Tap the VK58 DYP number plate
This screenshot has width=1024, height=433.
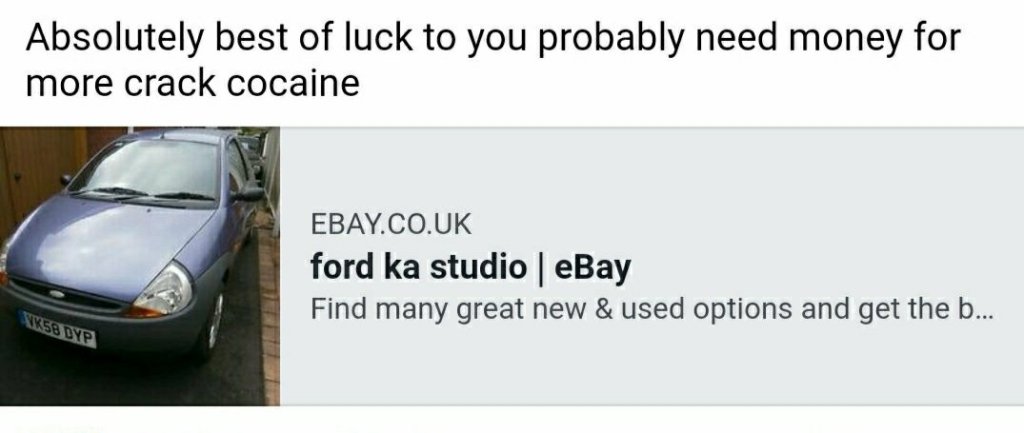pyautogui.click(x=58, y=329)
